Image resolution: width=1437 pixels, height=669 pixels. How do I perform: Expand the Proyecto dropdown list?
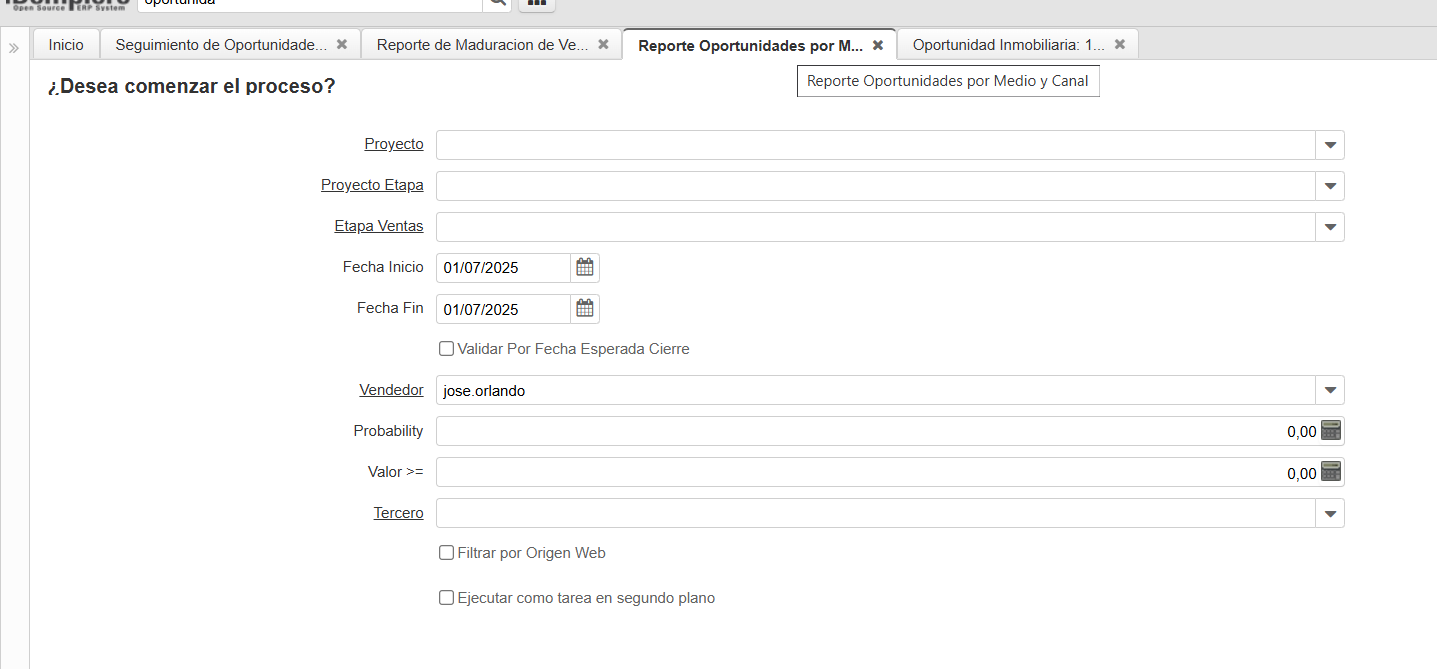tap(1330, 145)
